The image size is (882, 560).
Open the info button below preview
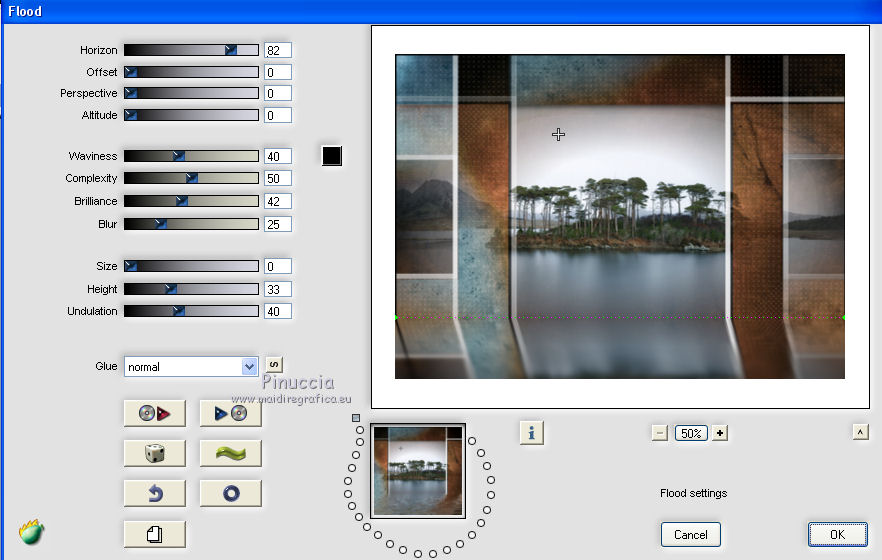(x=531, y=432)
